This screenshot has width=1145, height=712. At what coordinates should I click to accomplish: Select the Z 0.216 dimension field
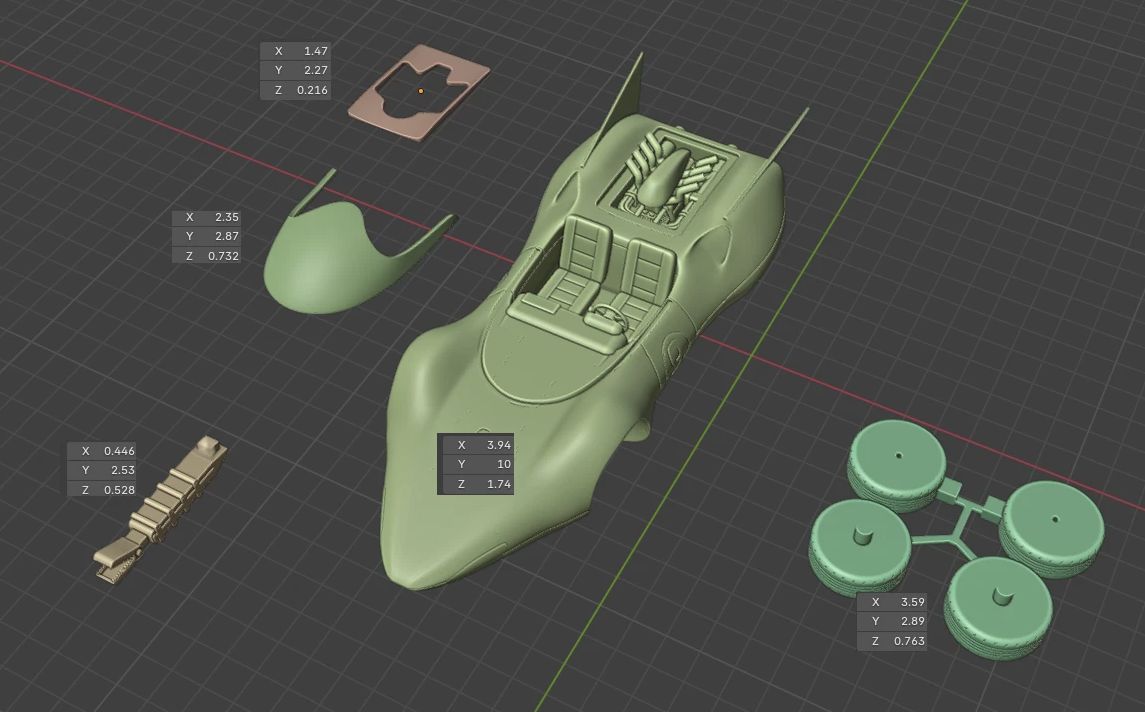[295, 90]
